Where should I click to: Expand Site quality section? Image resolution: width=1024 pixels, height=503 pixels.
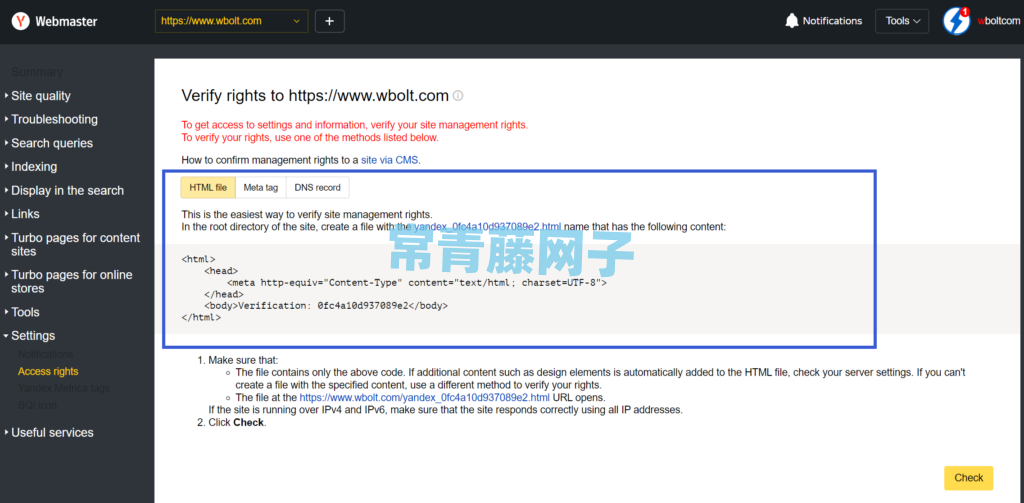pos(40,96)
